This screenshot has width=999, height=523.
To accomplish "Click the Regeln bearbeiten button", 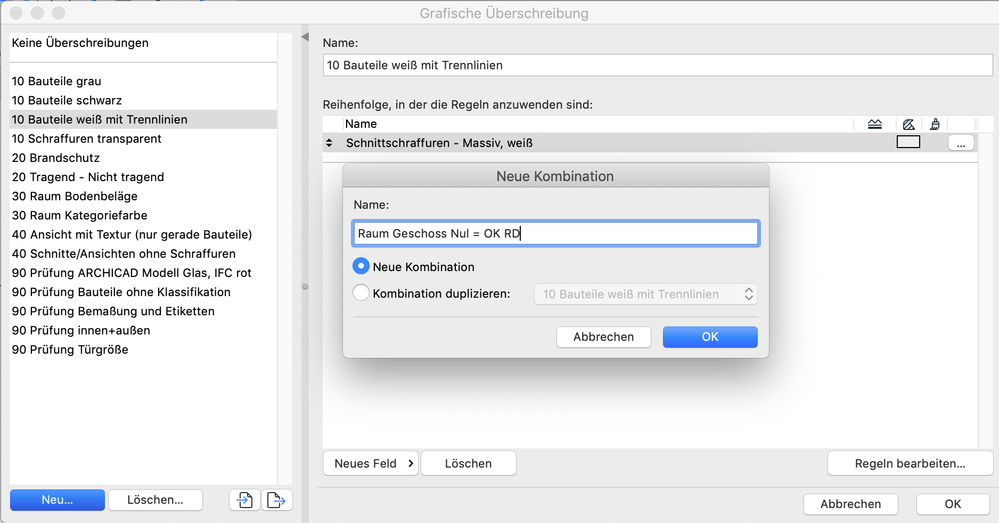I will [x=909, y=463].
